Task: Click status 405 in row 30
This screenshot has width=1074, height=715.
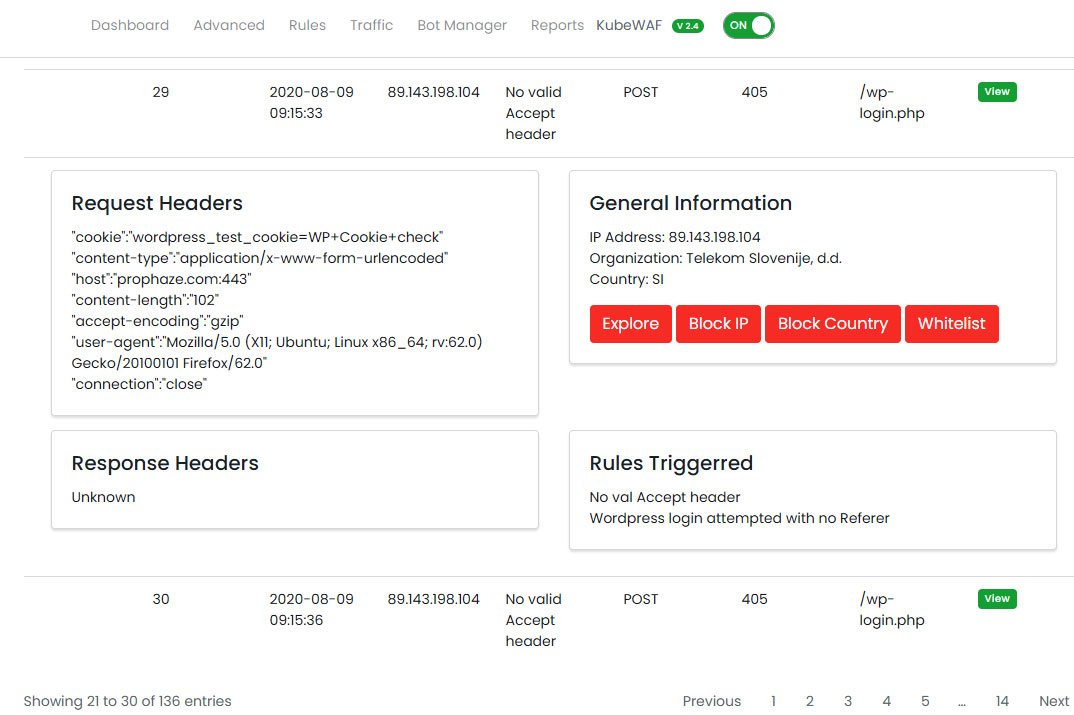Action: coord(754,599)
